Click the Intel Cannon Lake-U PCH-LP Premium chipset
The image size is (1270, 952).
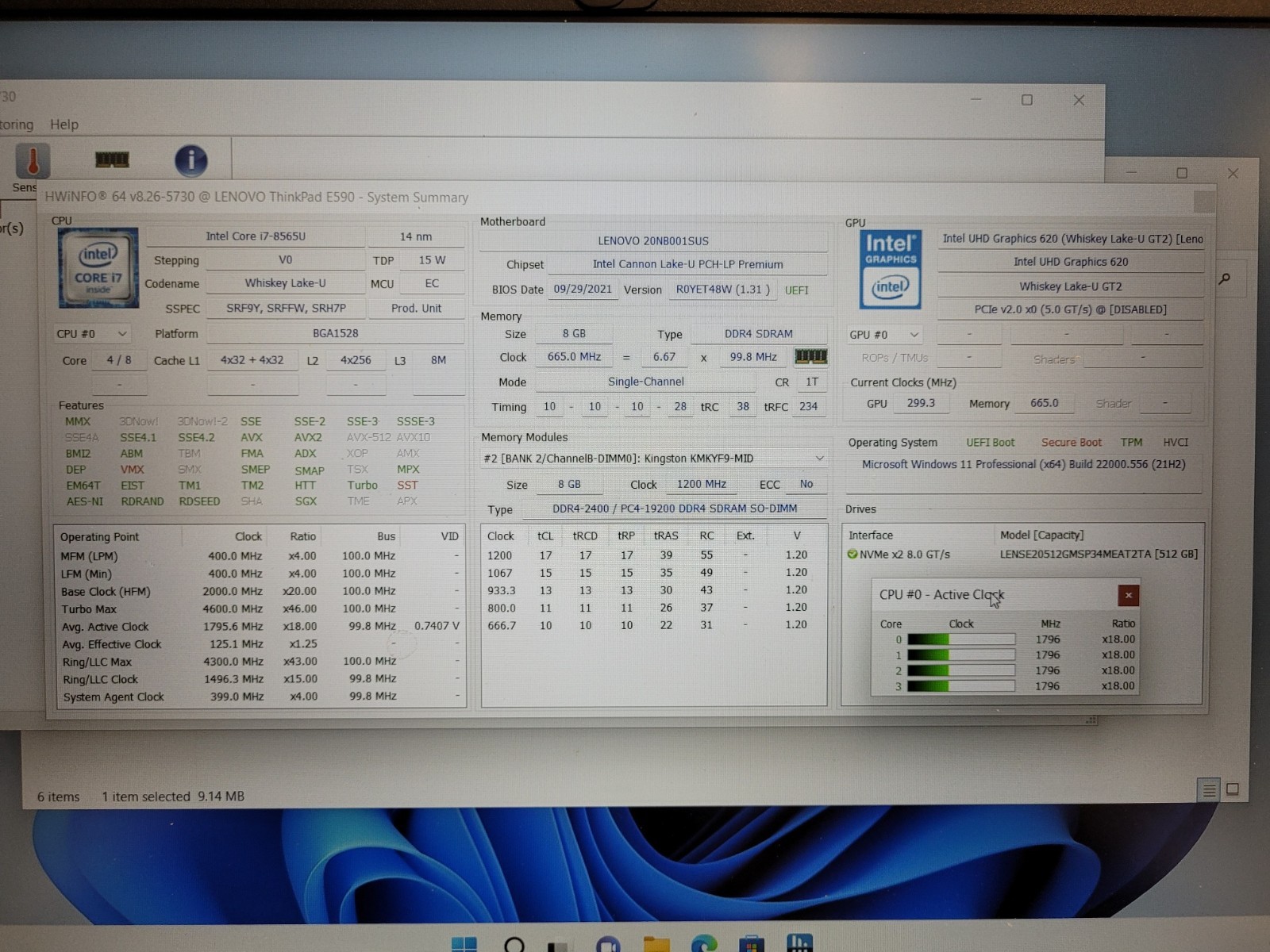[687, 265]
